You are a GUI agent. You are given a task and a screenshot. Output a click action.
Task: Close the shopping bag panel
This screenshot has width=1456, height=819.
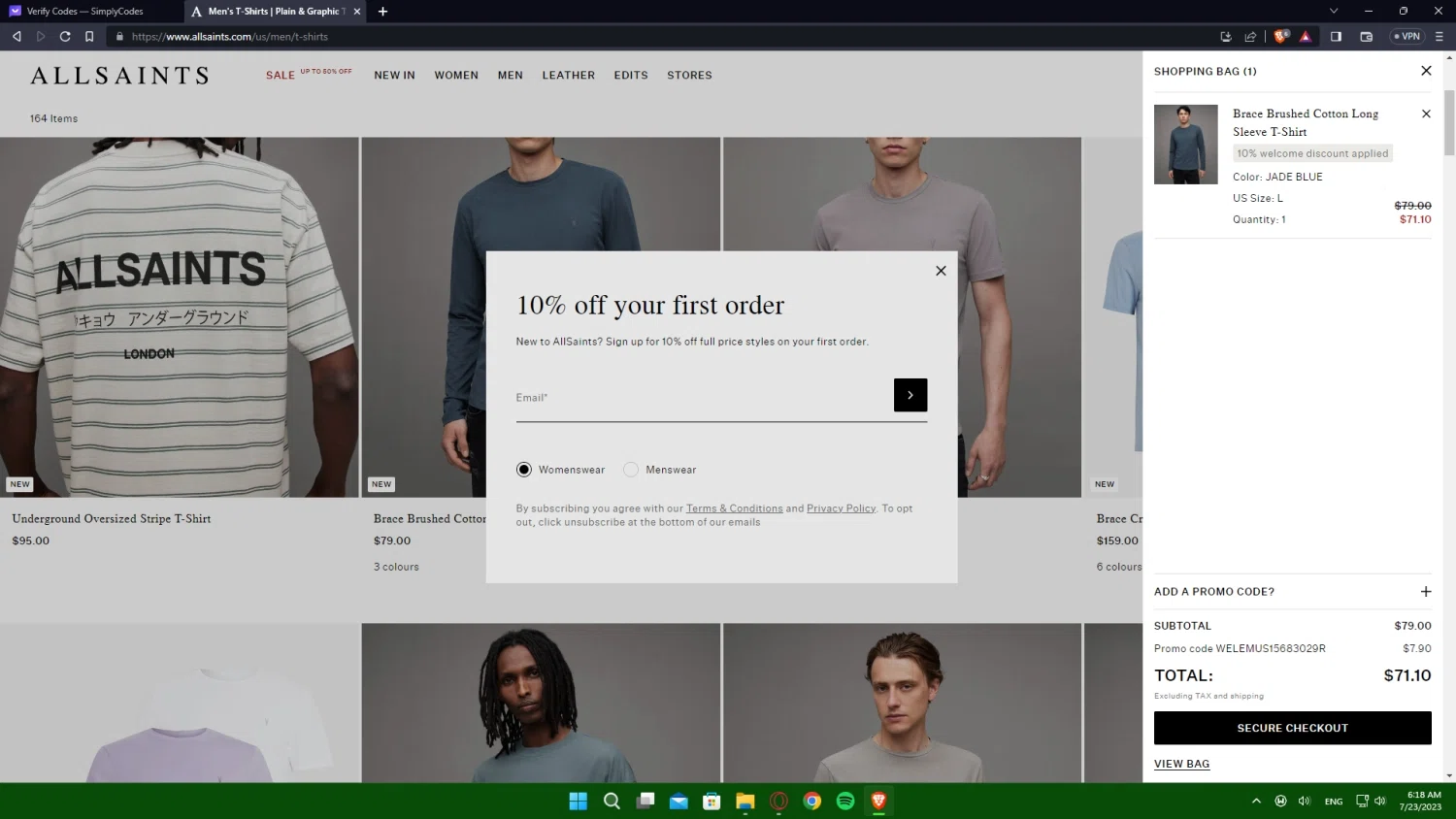[x=1426, y=70]
